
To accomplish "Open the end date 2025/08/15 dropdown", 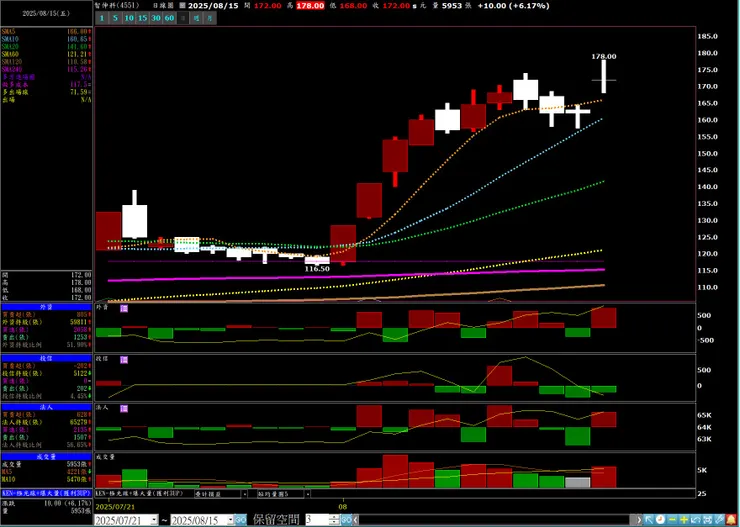I will pyautogui.click(x=231, y=520).
